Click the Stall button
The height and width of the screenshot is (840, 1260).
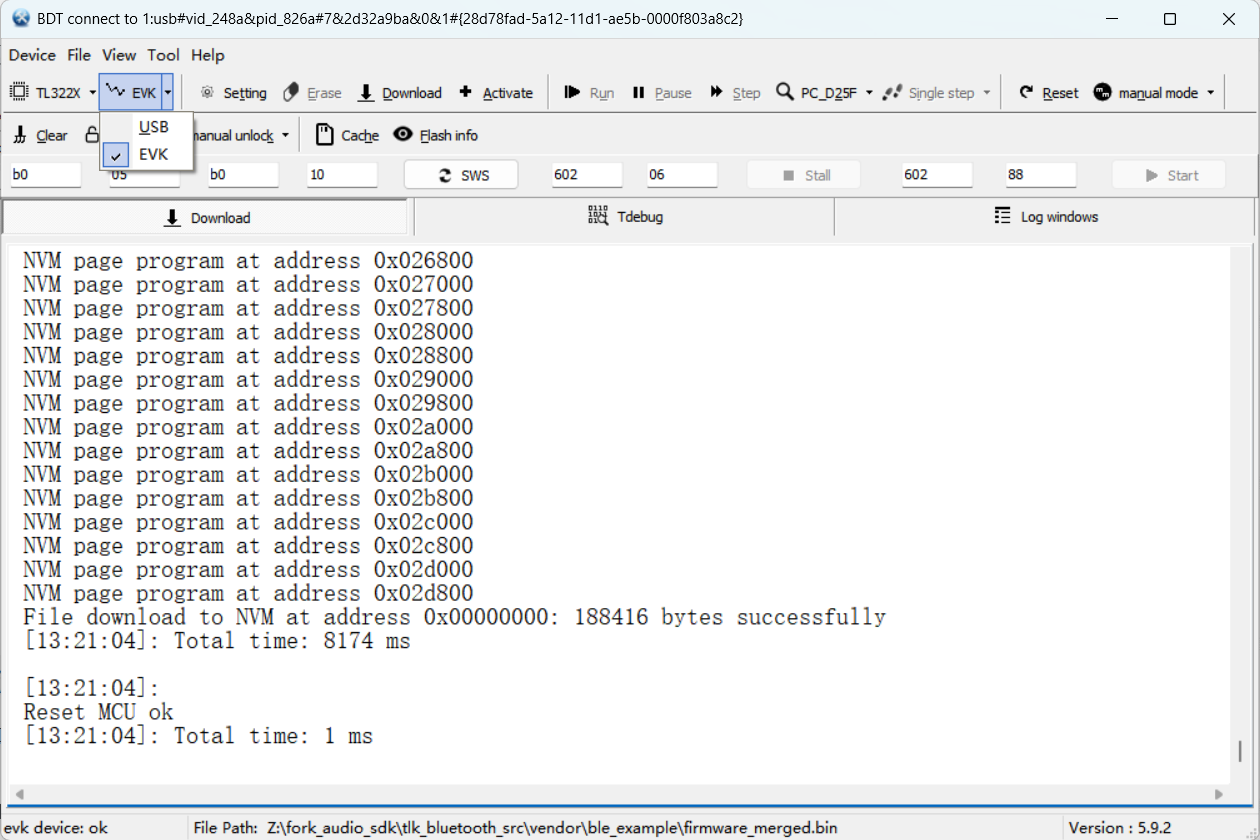click(804, 175)
